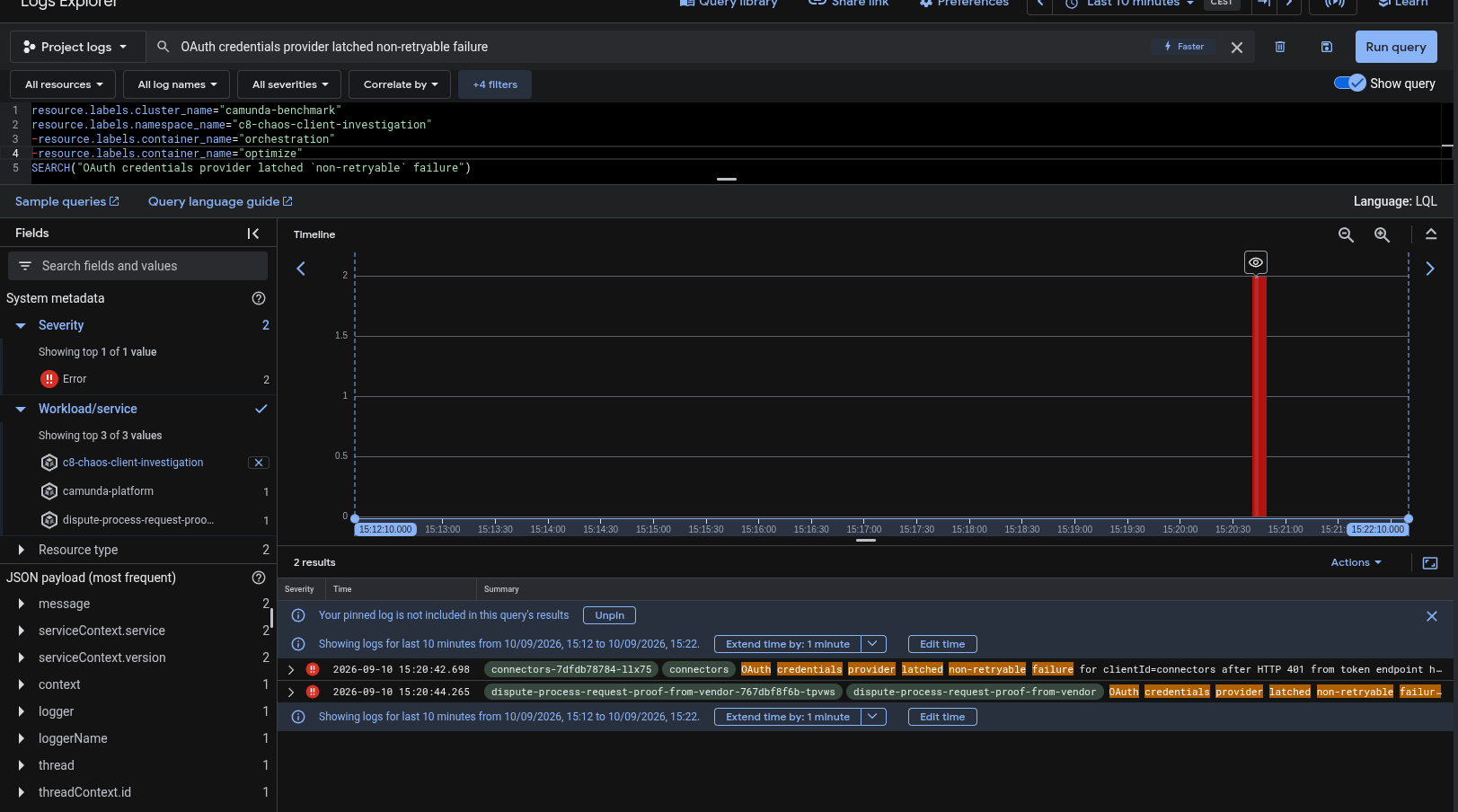Click Share link
The image size is (1458, 812).
[849, 4]
